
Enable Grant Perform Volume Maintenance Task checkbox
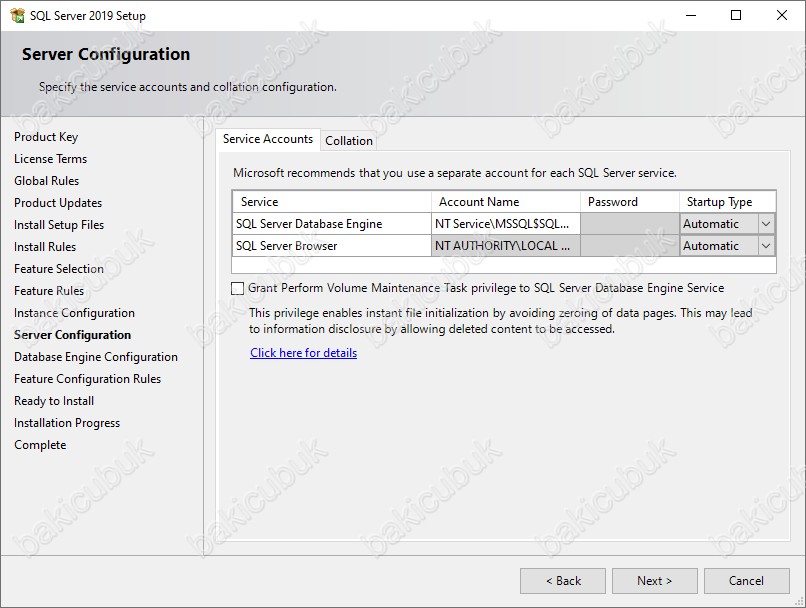coord(237,288)
